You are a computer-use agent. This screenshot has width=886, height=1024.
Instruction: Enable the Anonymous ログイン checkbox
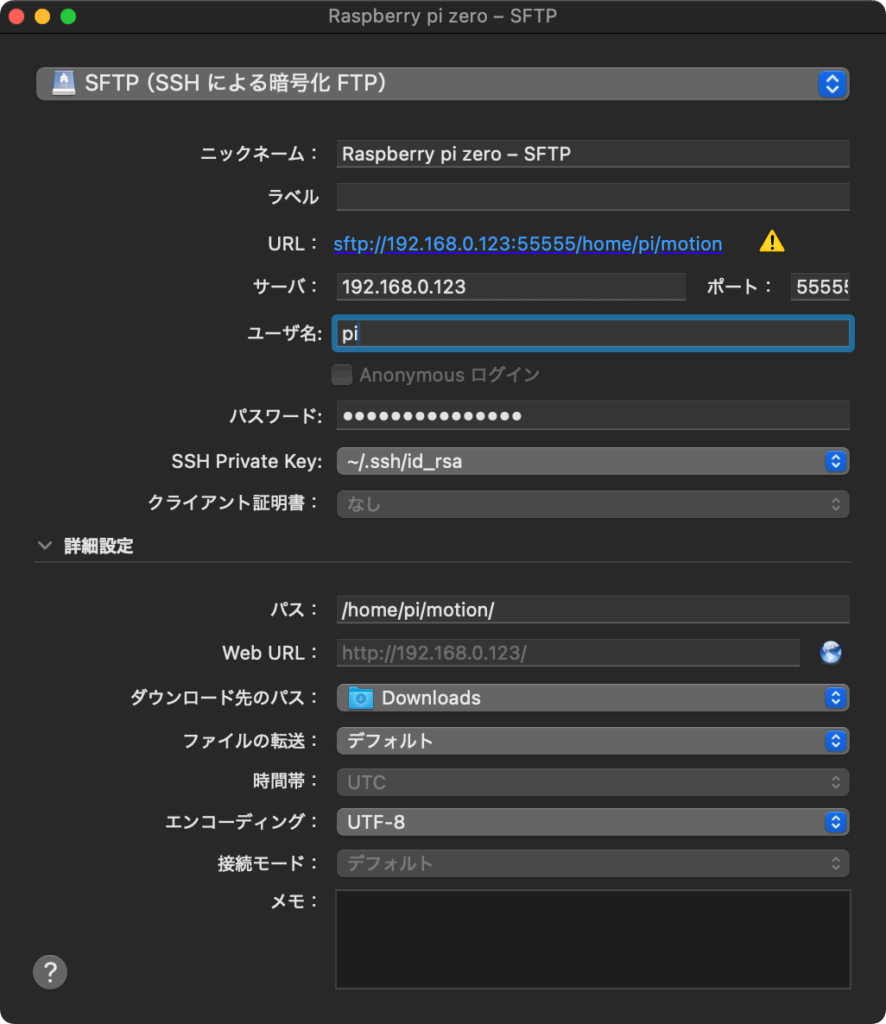(x=342, y=375)
